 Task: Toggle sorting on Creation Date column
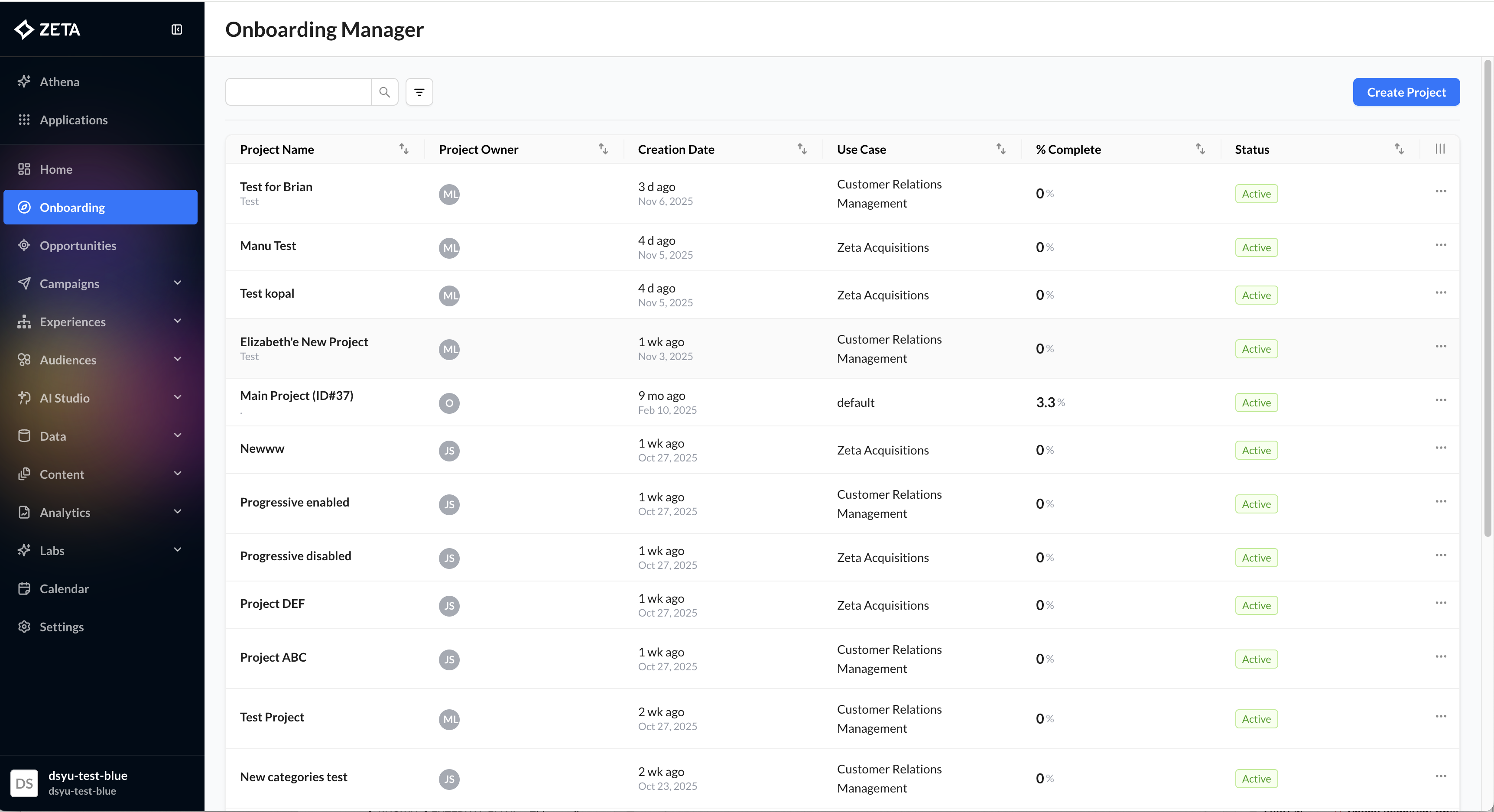[802, 149]
